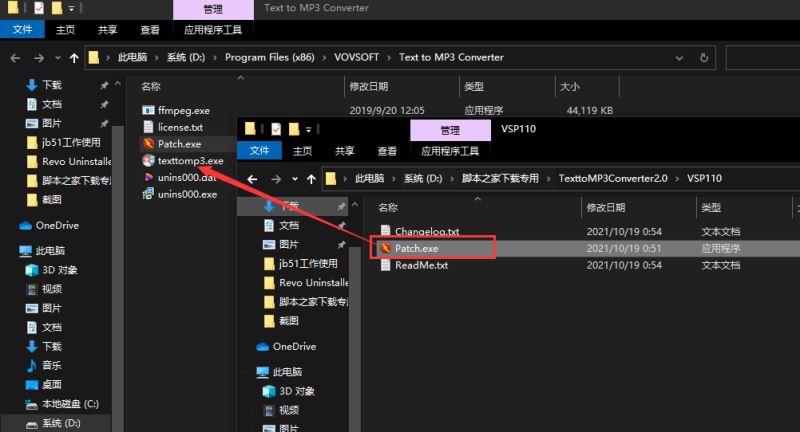Expand chevron after Program Files (x86) breadcrumb
The image size is (800, 432).
point(324,58)
